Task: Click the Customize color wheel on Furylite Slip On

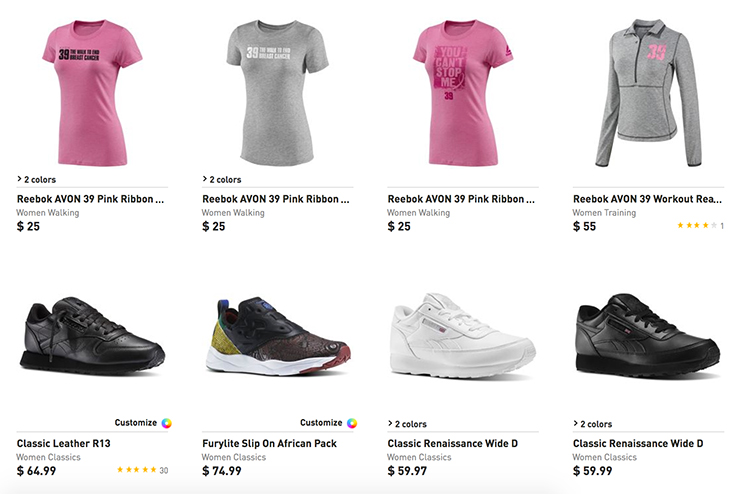Action: pyautogui.click(x=352, y=423)
